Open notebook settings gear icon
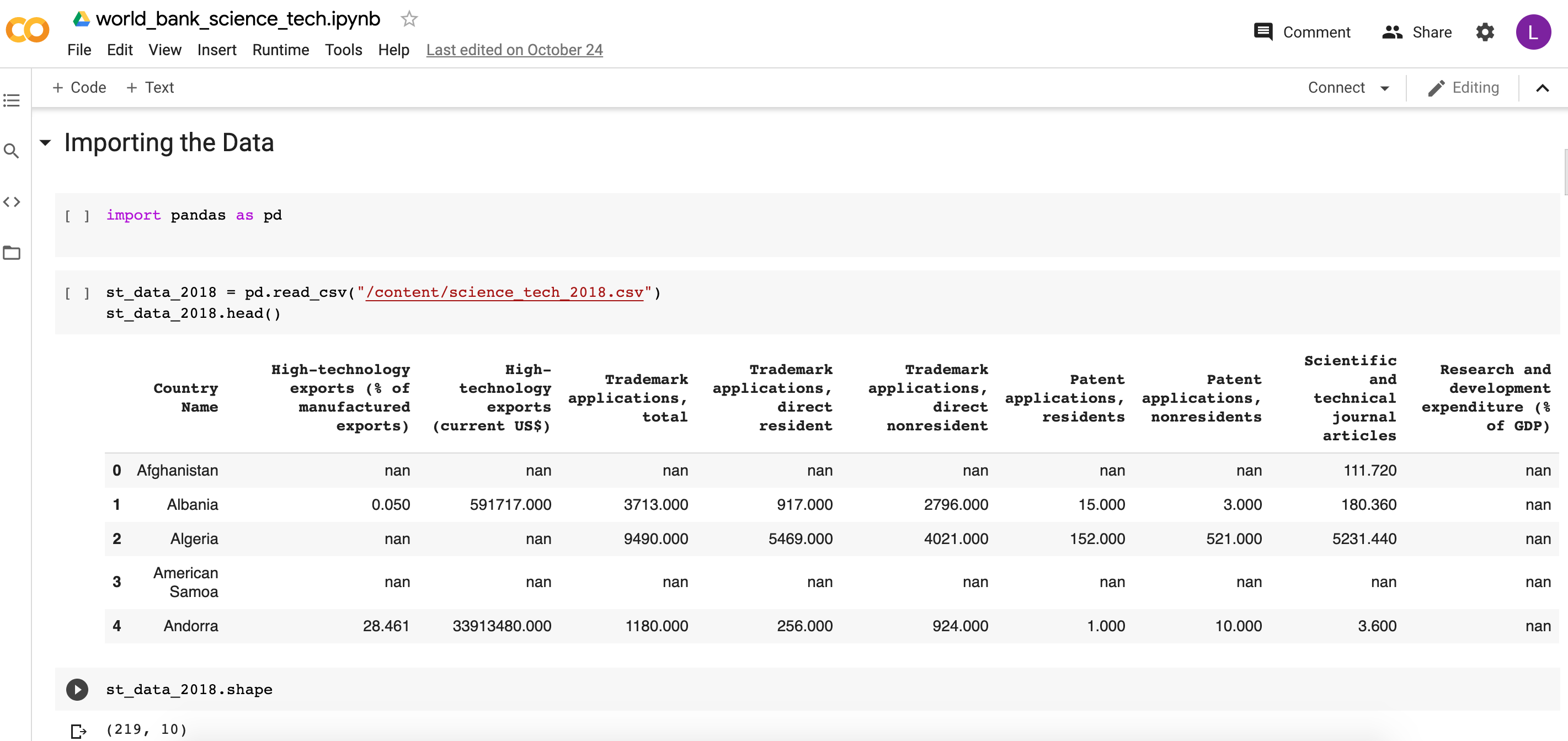Image resolution: width=1568 pixels, height=741 pixels. coord(1485,32)
